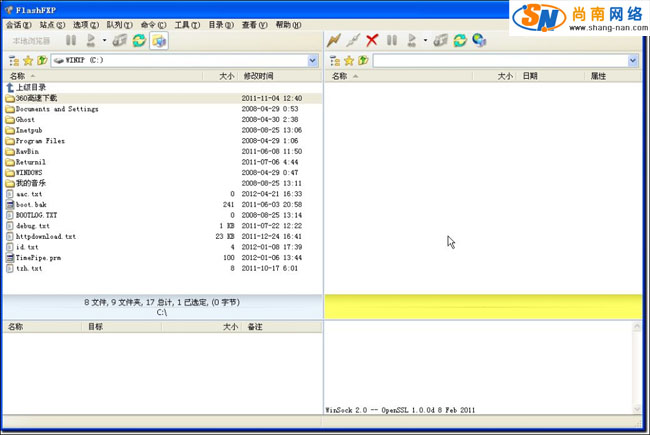Expand the WINXP (C:) drive dropdown

tap(313, 61)
